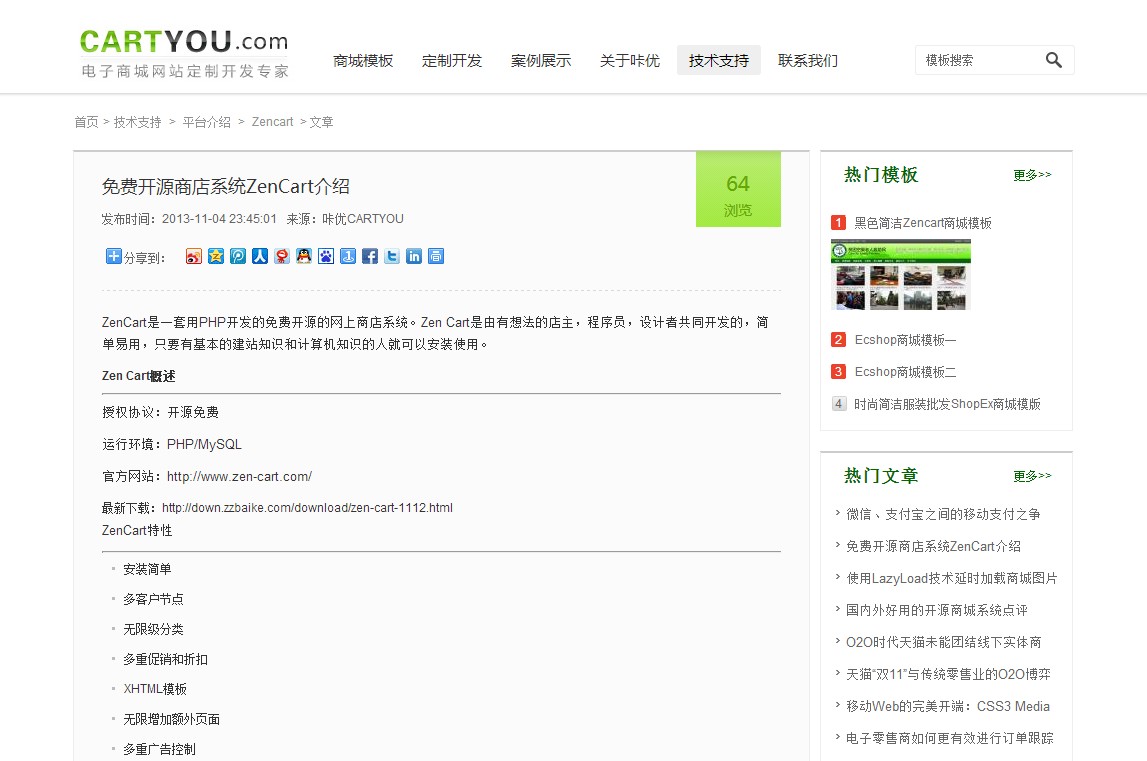Screen dimensions: 1147x761
Task: Click list item 安装简单
Action: click(147, 569)
